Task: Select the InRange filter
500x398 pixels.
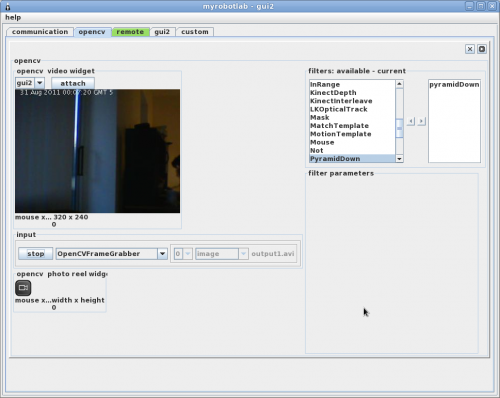Action: coord(352,84)
